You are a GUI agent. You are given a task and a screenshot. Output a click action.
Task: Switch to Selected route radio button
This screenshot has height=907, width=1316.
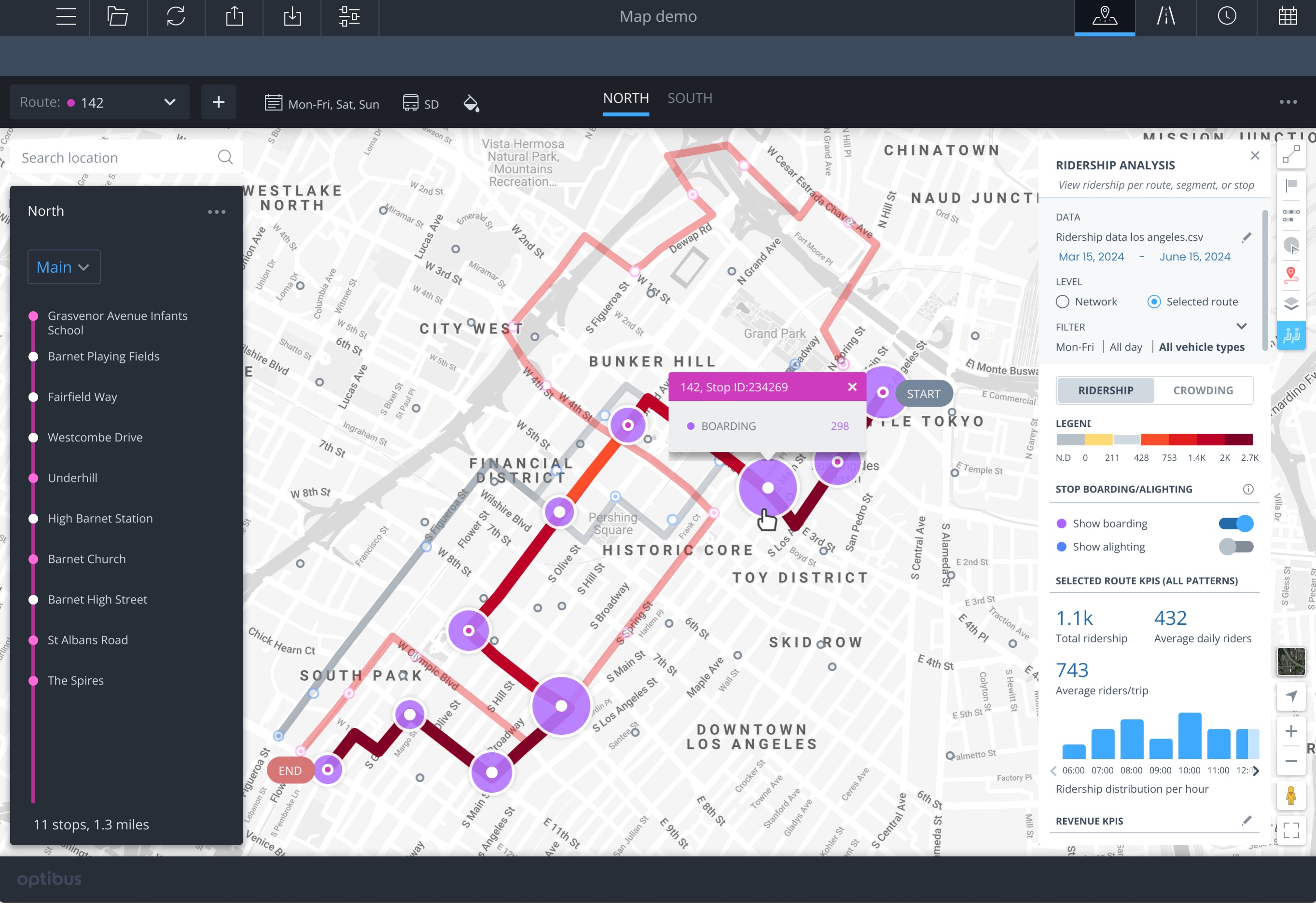pyautogui.click(x=1155, y=302)
